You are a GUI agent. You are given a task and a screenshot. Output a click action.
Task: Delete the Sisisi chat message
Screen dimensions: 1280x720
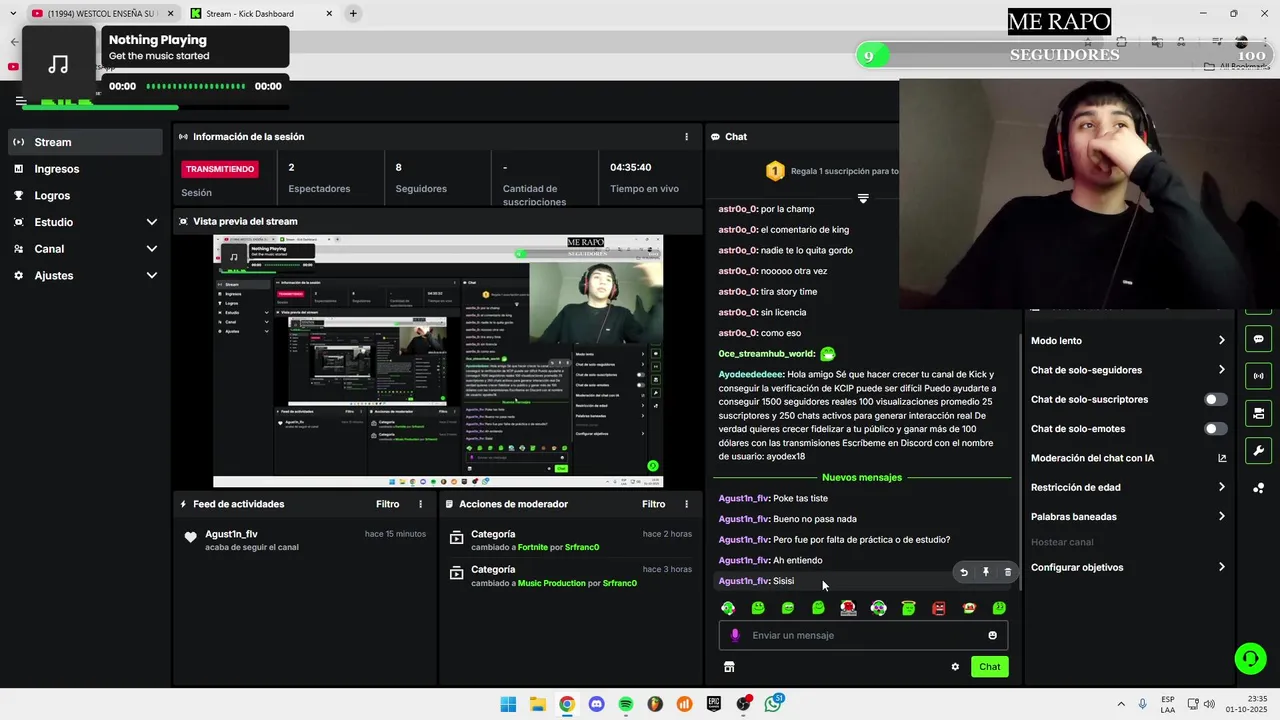(x=1008, y=572)
